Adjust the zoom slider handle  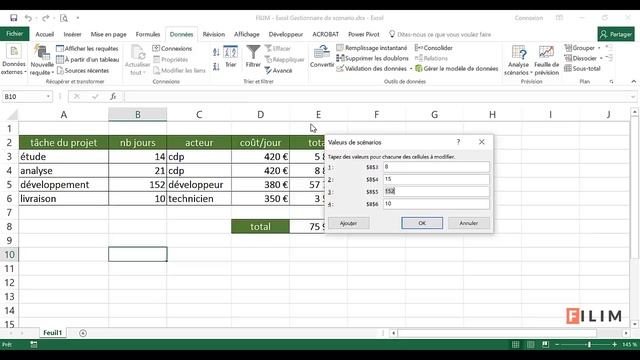click(589, 345)
